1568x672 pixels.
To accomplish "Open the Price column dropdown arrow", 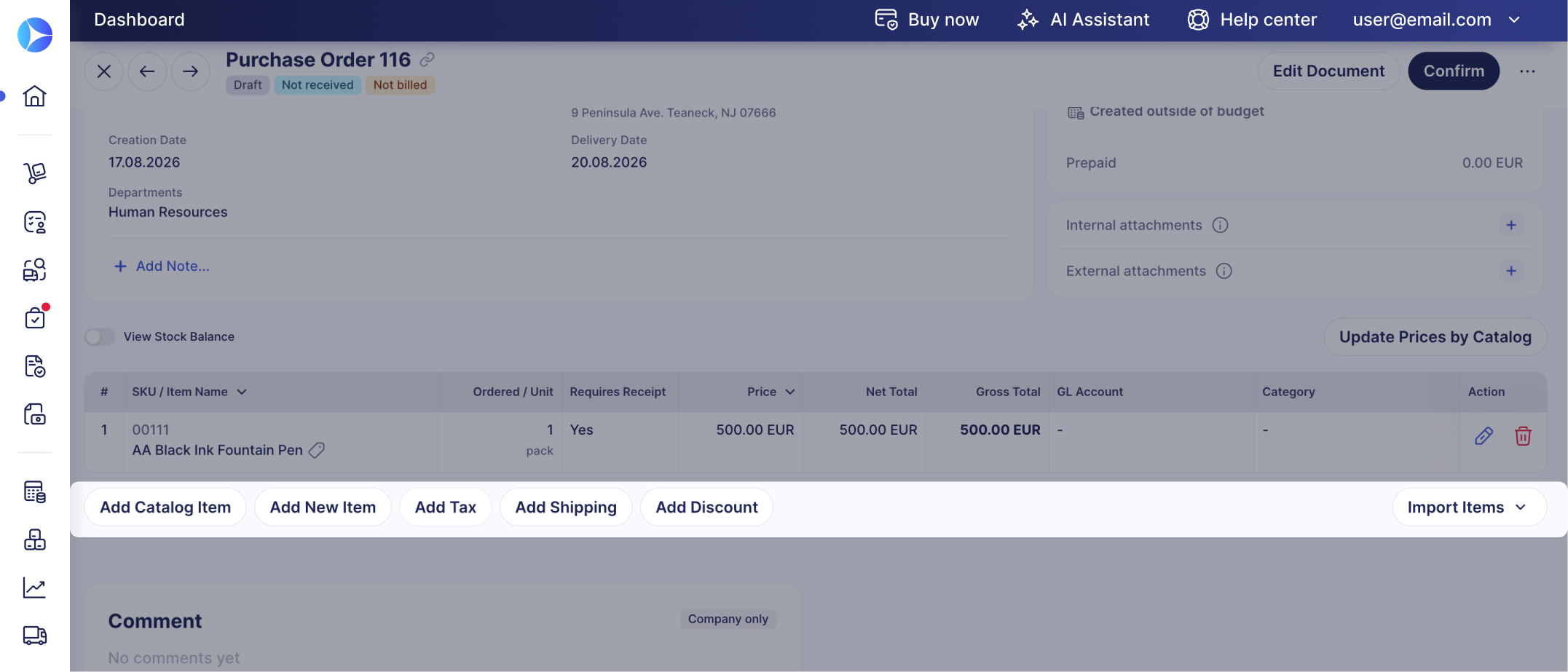I will (x=790, y=392).
